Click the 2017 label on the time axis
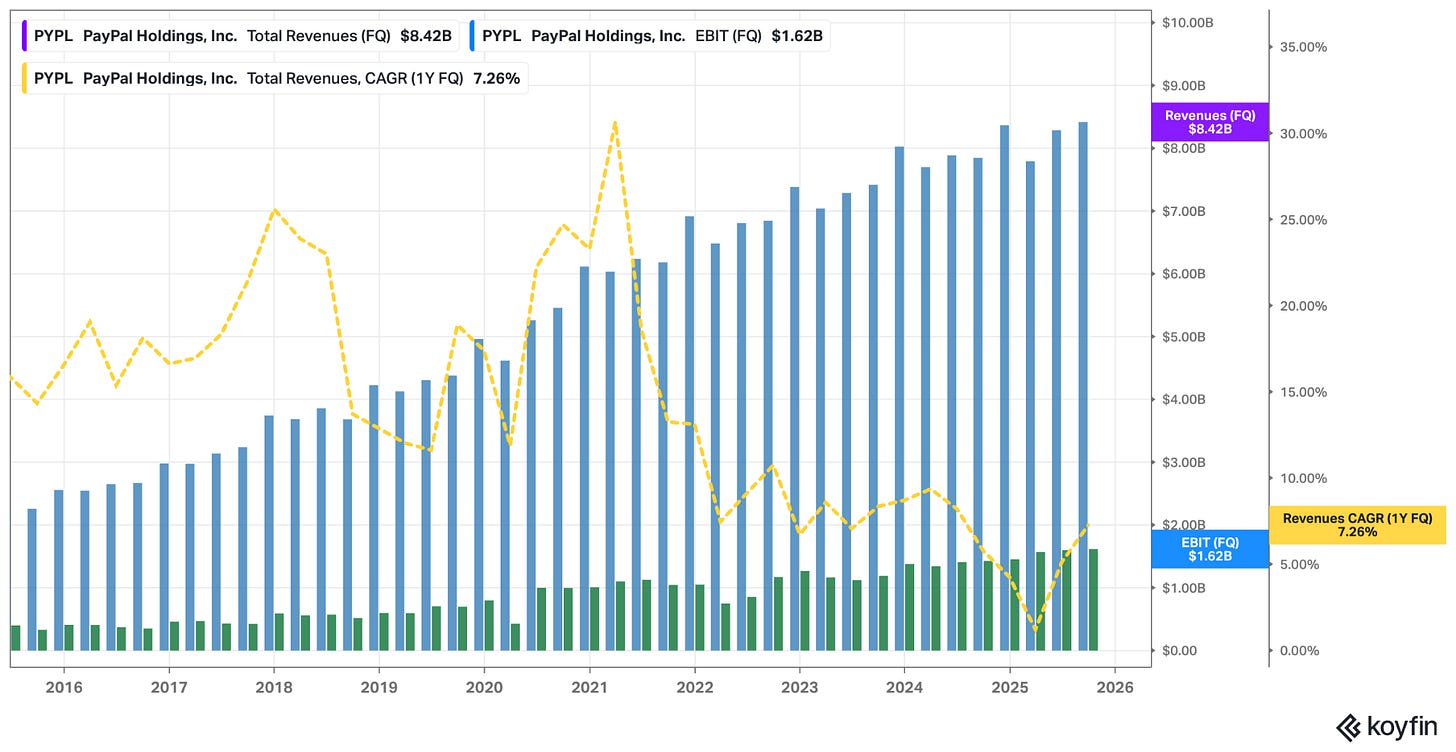 tap(168, 687)
